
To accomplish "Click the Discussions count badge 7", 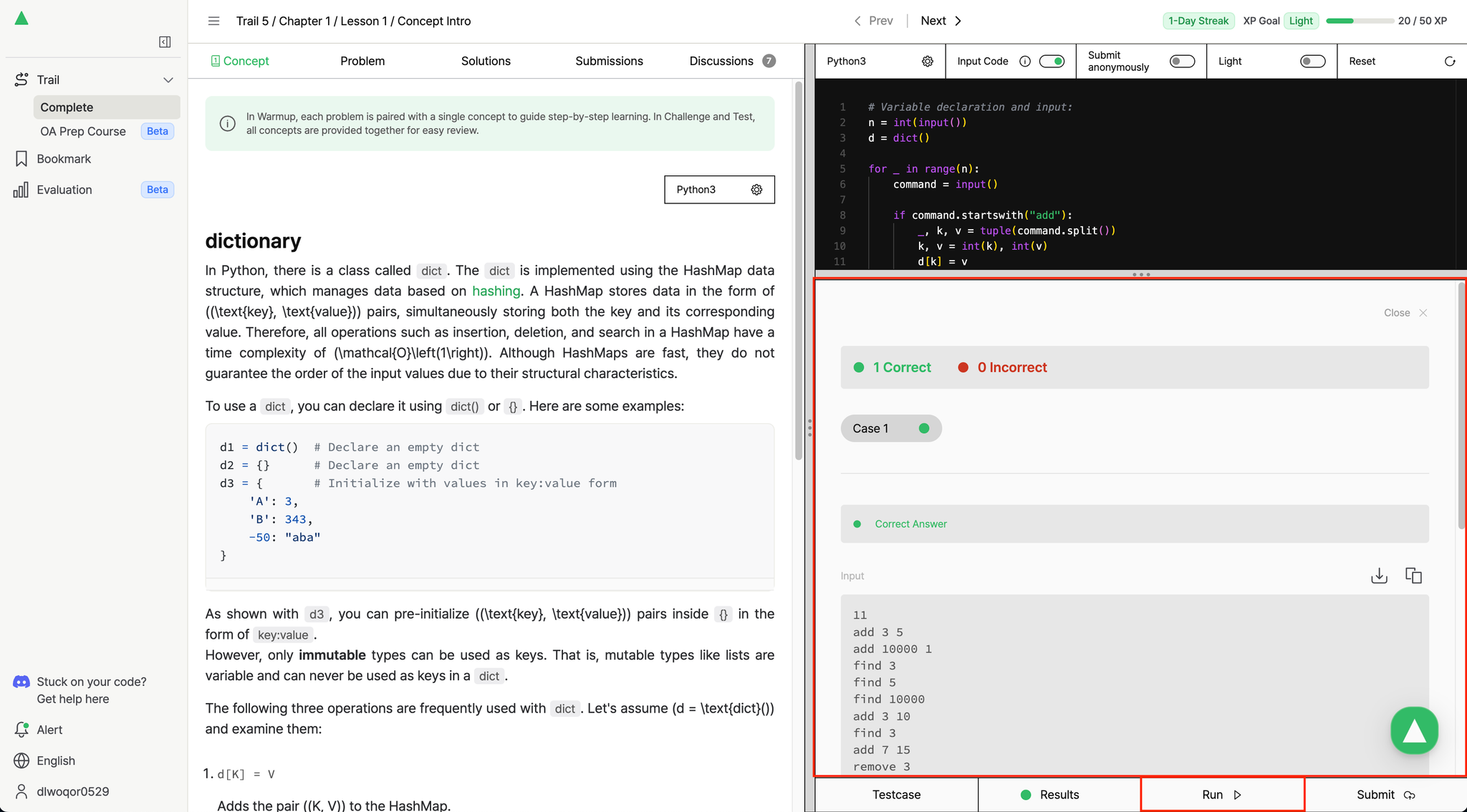I will (x=769, y=61).
